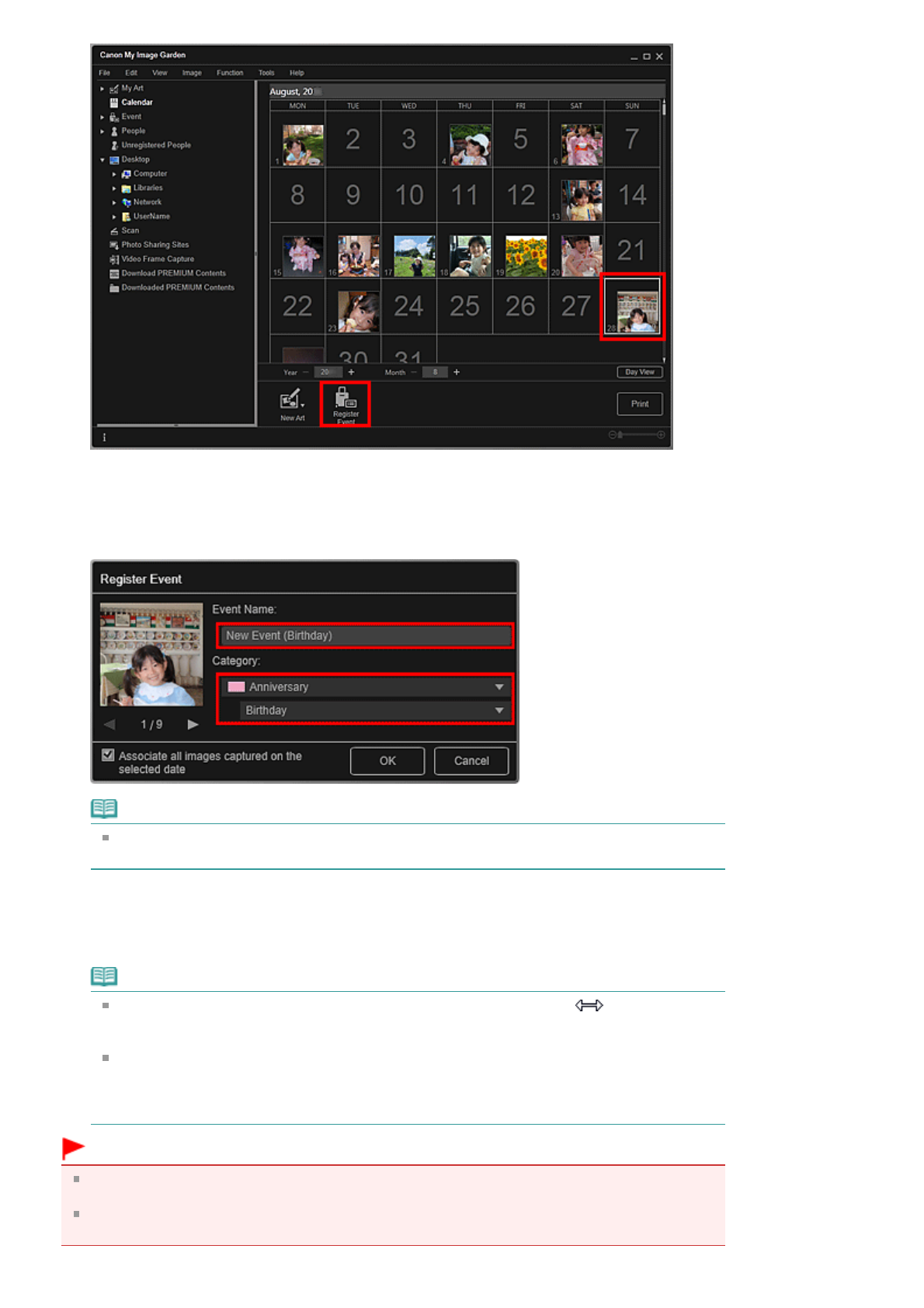The width and height of the screenshot is (924, 1308).
Task: Click the Register Event icon
Action: coord(345,402)
